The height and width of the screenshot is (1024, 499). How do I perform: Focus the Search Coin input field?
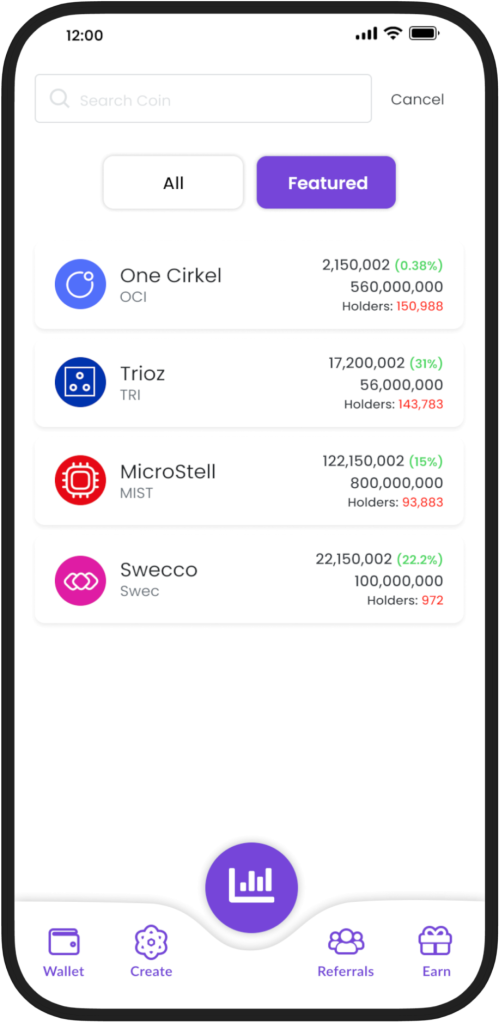(x=203, y=99)
